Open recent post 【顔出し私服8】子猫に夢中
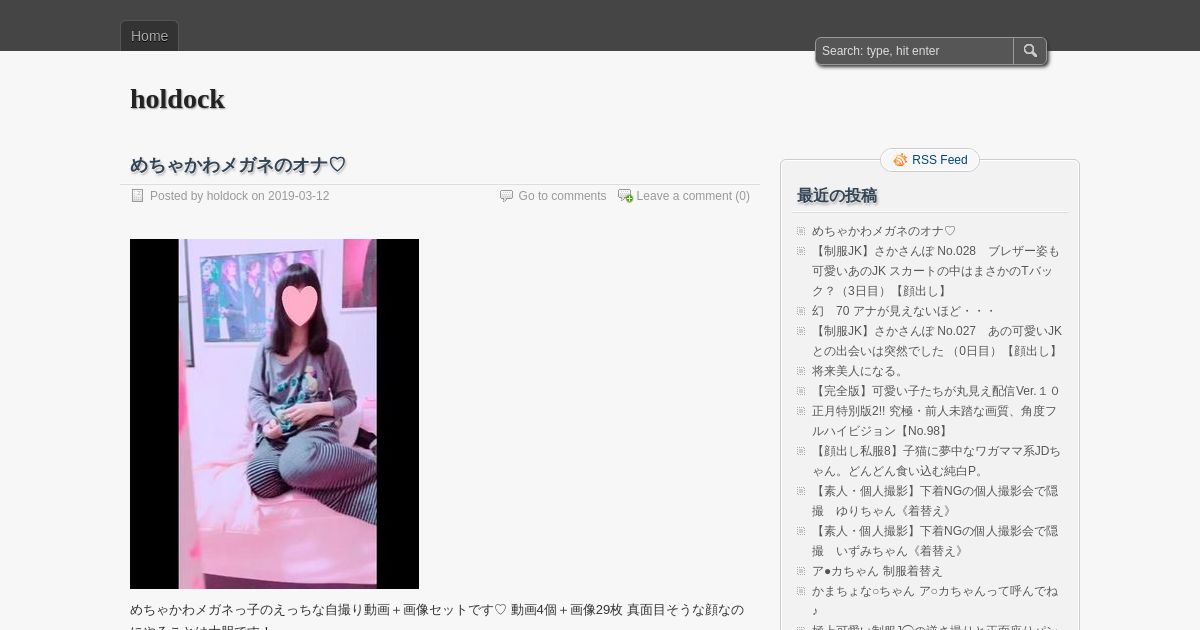1200x630 pixels. [x=936, y=461]
